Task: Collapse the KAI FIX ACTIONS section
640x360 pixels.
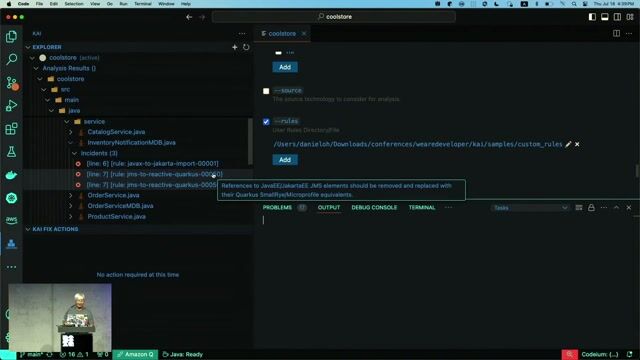Action: click(28, 229)
